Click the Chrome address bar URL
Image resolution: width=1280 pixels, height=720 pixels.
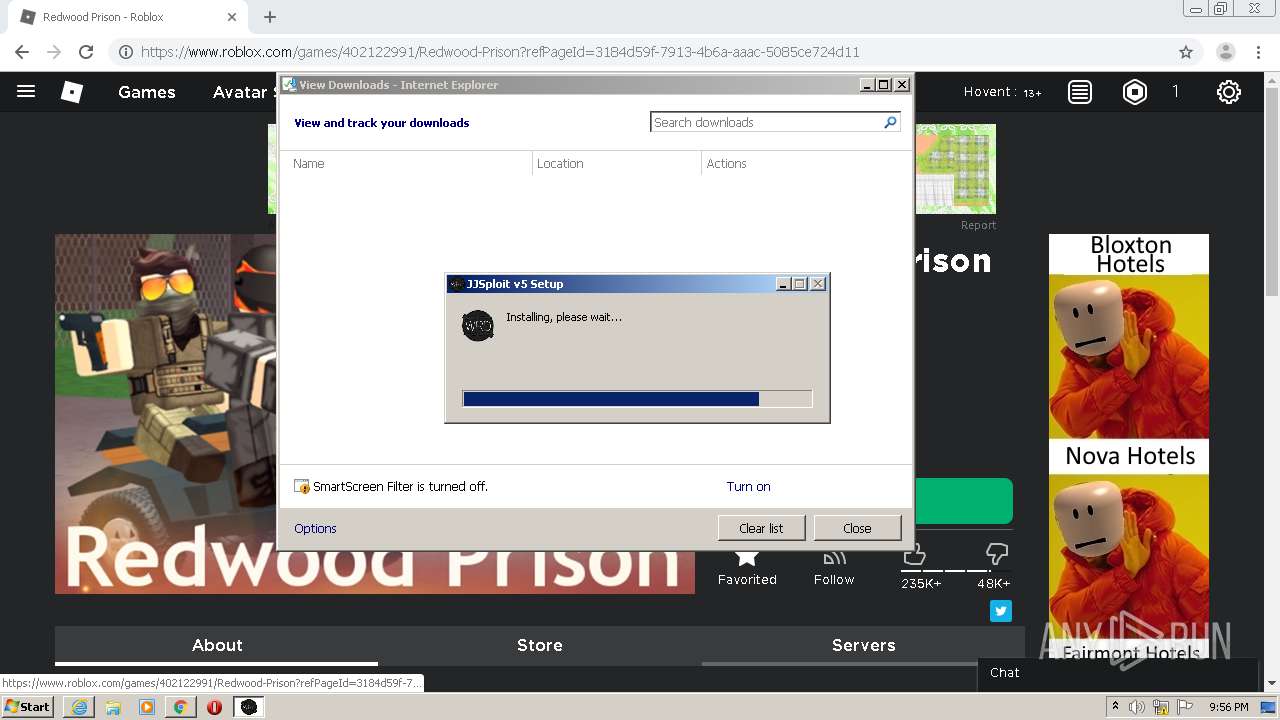pos(500,52)
